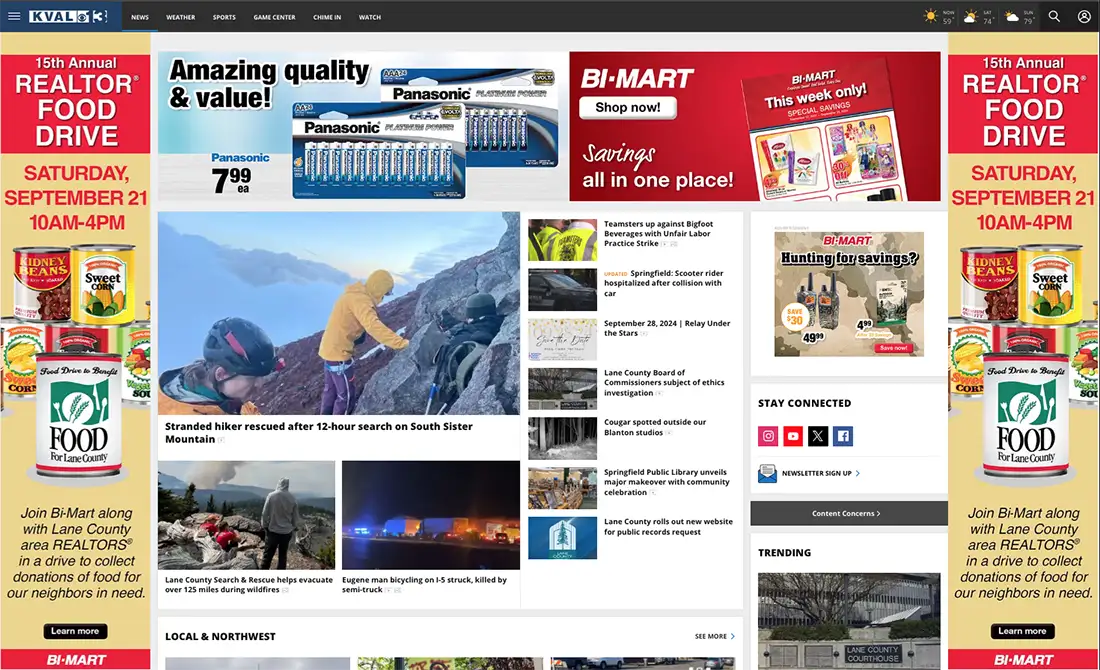Image resolution: width=1100 pixels, height=670 pixels.
Task: Open the user account icon
Action: click(1084, 16)
